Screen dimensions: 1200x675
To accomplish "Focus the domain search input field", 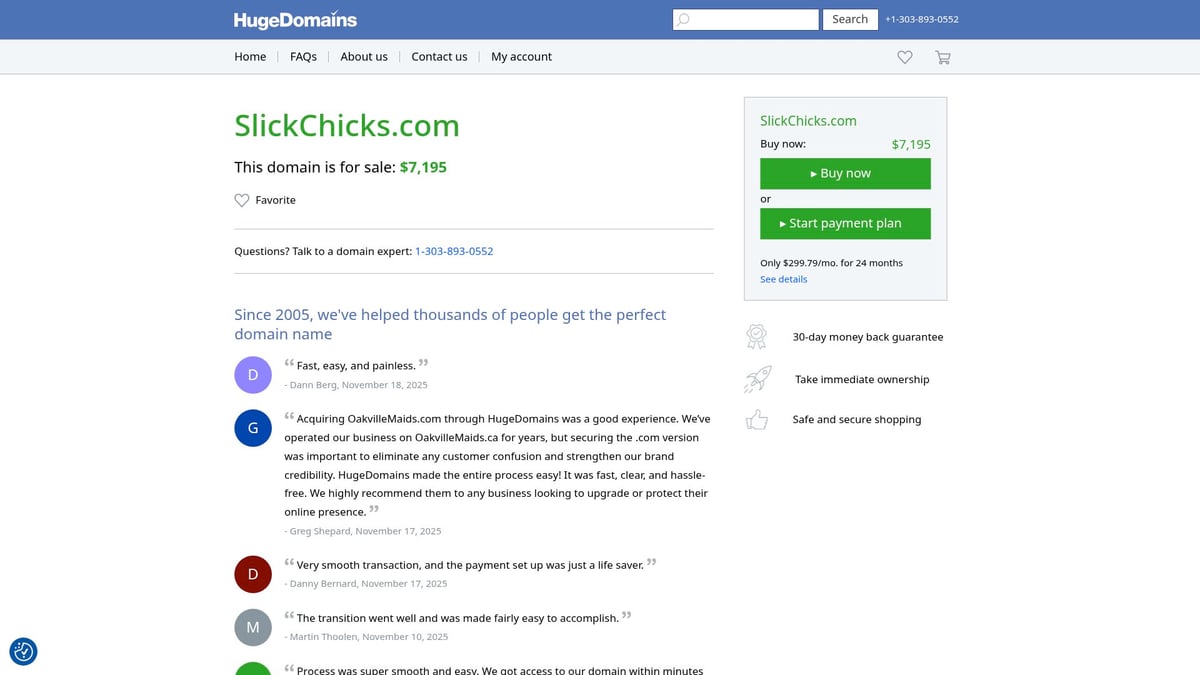I will coord(753,19).
